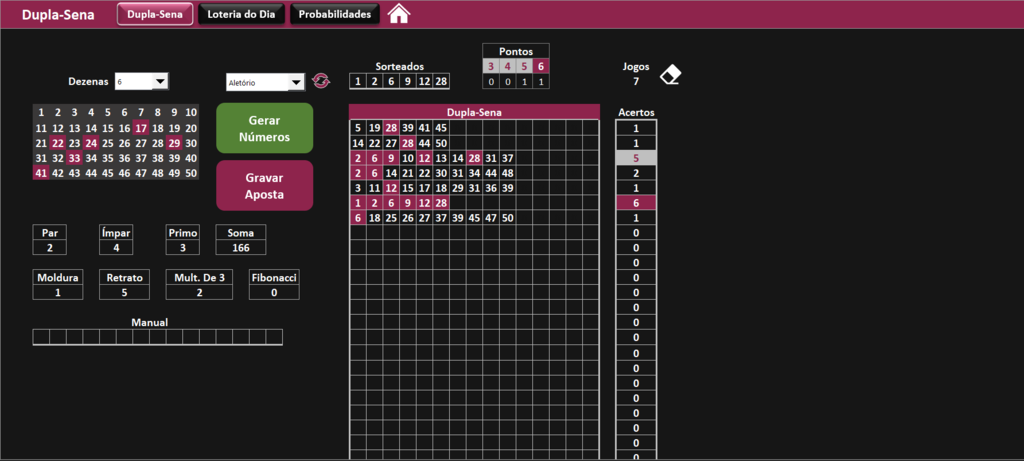Click the Sorteados label
The image size is (1024, 461).
(400, 66)
